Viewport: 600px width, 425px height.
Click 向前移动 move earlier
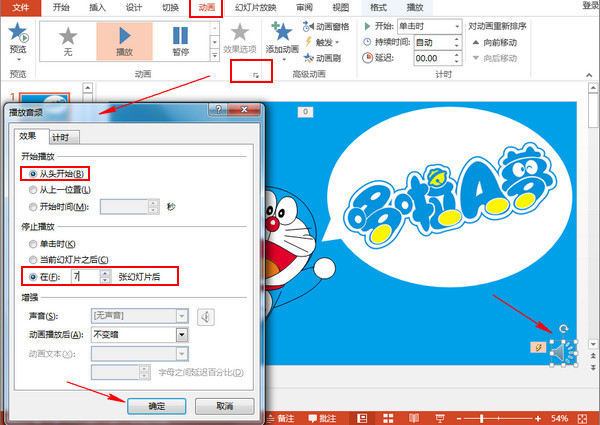click(494, 42)
